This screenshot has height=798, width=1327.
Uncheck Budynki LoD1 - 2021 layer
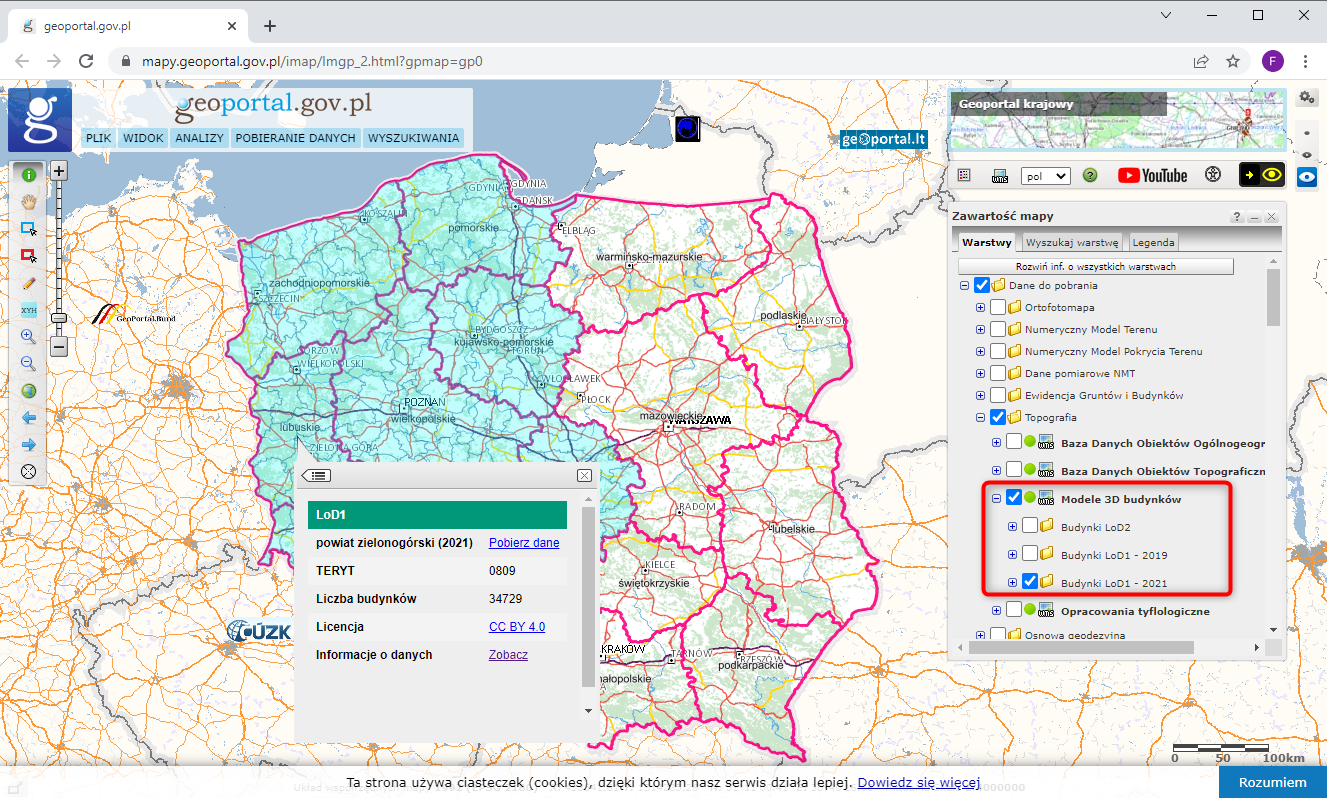pos(1029,582)
